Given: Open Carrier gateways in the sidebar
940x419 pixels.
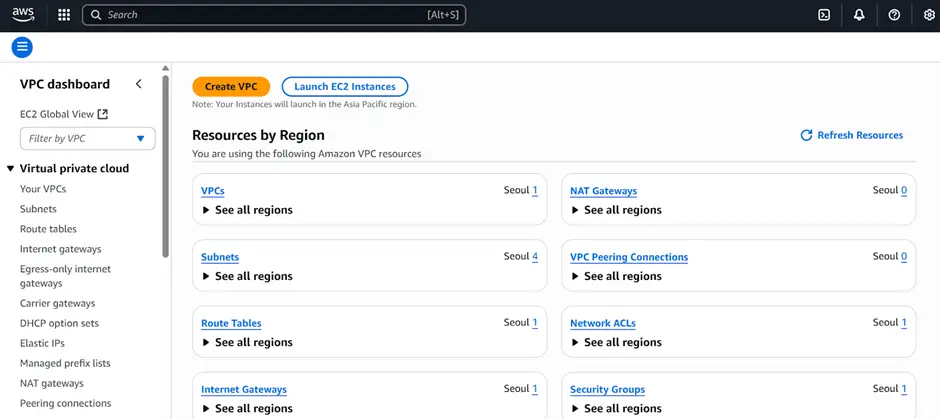Looking at the screenshot, I should coord(58,303).
